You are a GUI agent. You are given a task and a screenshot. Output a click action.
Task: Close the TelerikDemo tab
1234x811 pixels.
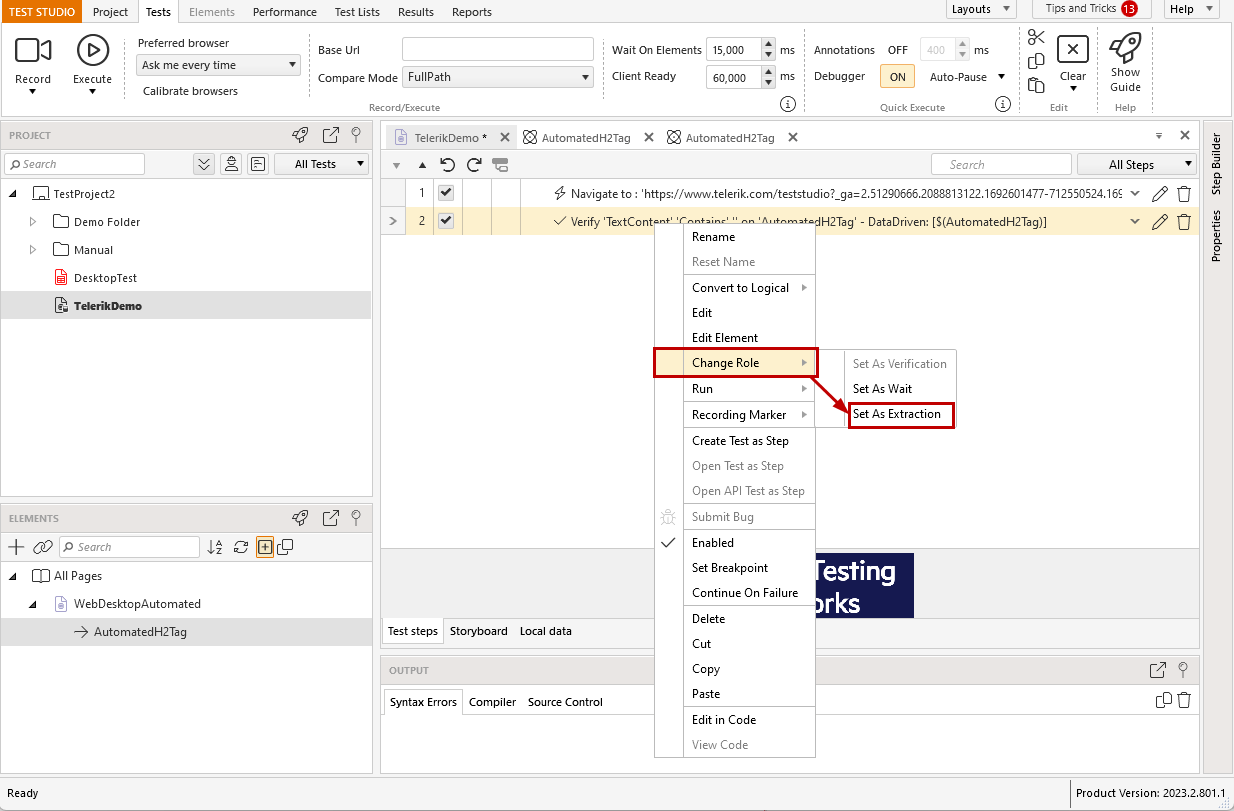coord(505,138)
